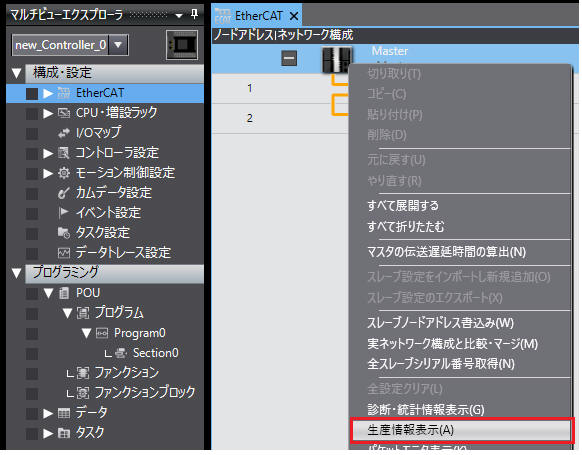Open the new_Controller_0 dropdown
The width and height of the screenshot is (582, 455).
tap(118, 45)
